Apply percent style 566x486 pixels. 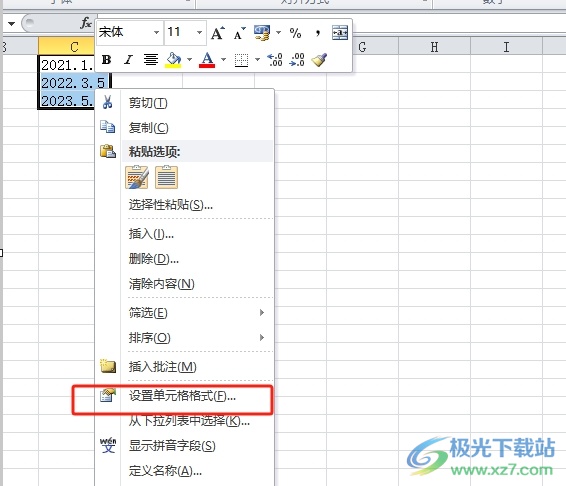pos(295,33)
